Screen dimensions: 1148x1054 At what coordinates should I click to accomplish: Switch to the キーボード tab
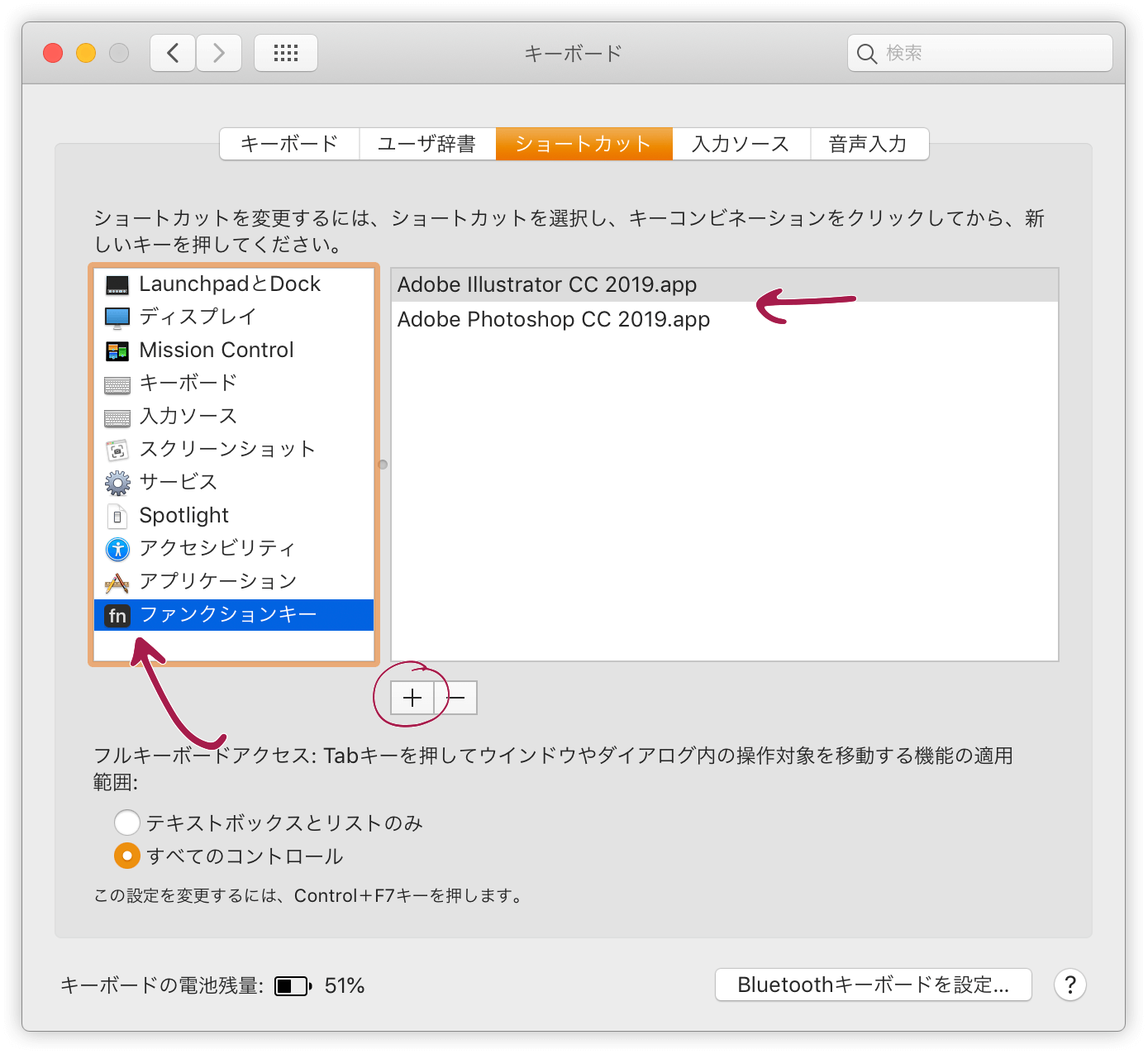point(289,144)
